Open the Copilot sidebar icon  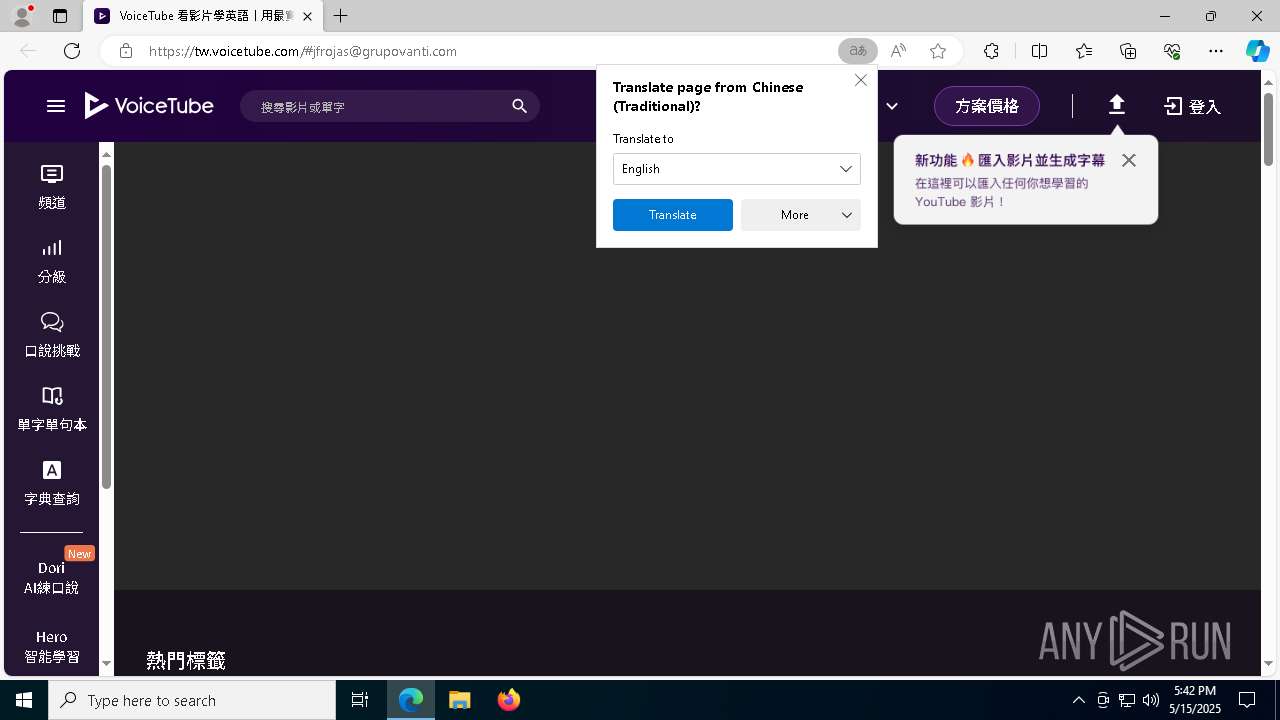click(x=1257, y=51)
